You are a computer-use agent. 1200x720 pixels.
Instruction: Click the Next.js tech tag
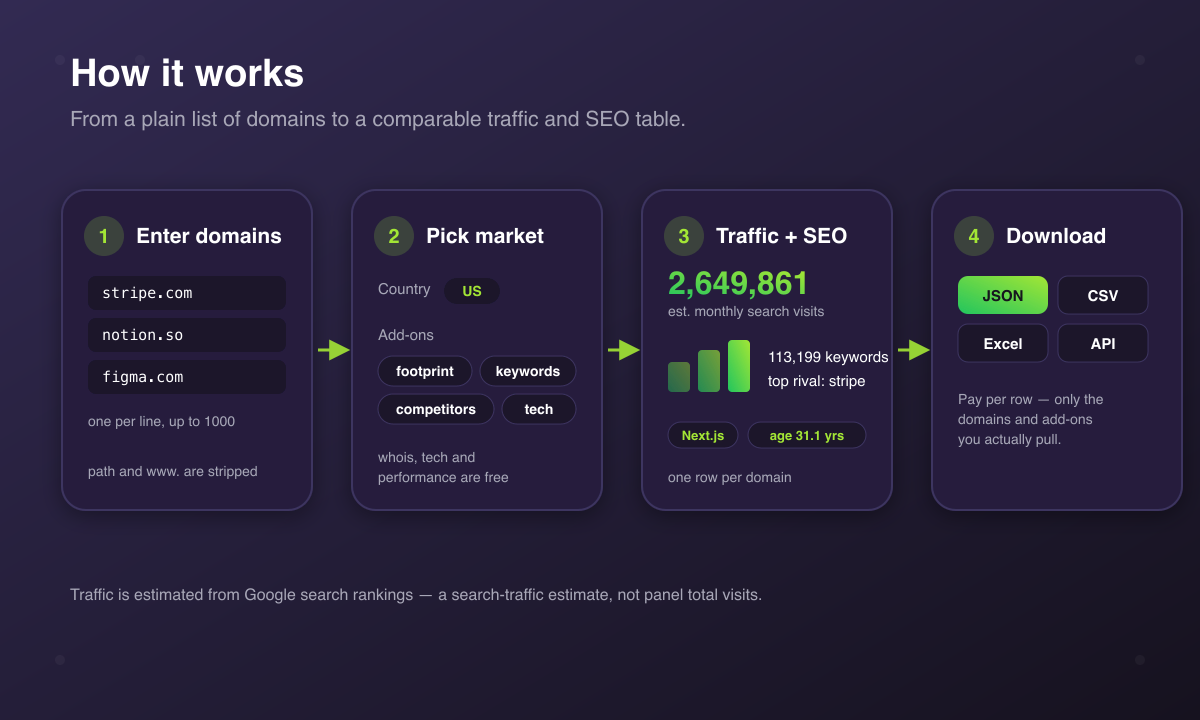pyautogui.click(x=703, y=435)
